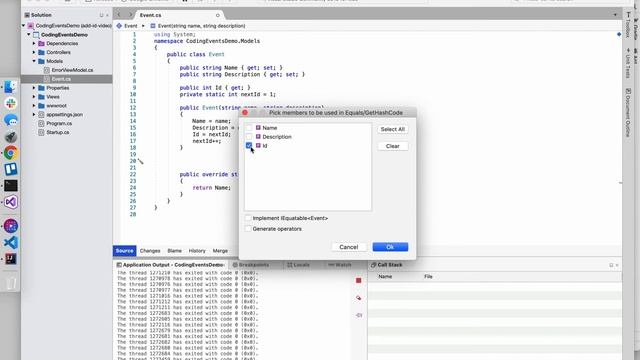Screen dimensions: 640x360
Task: Open the Event(string name...) member breadcrumb
Action: click(x=198, y=26)
